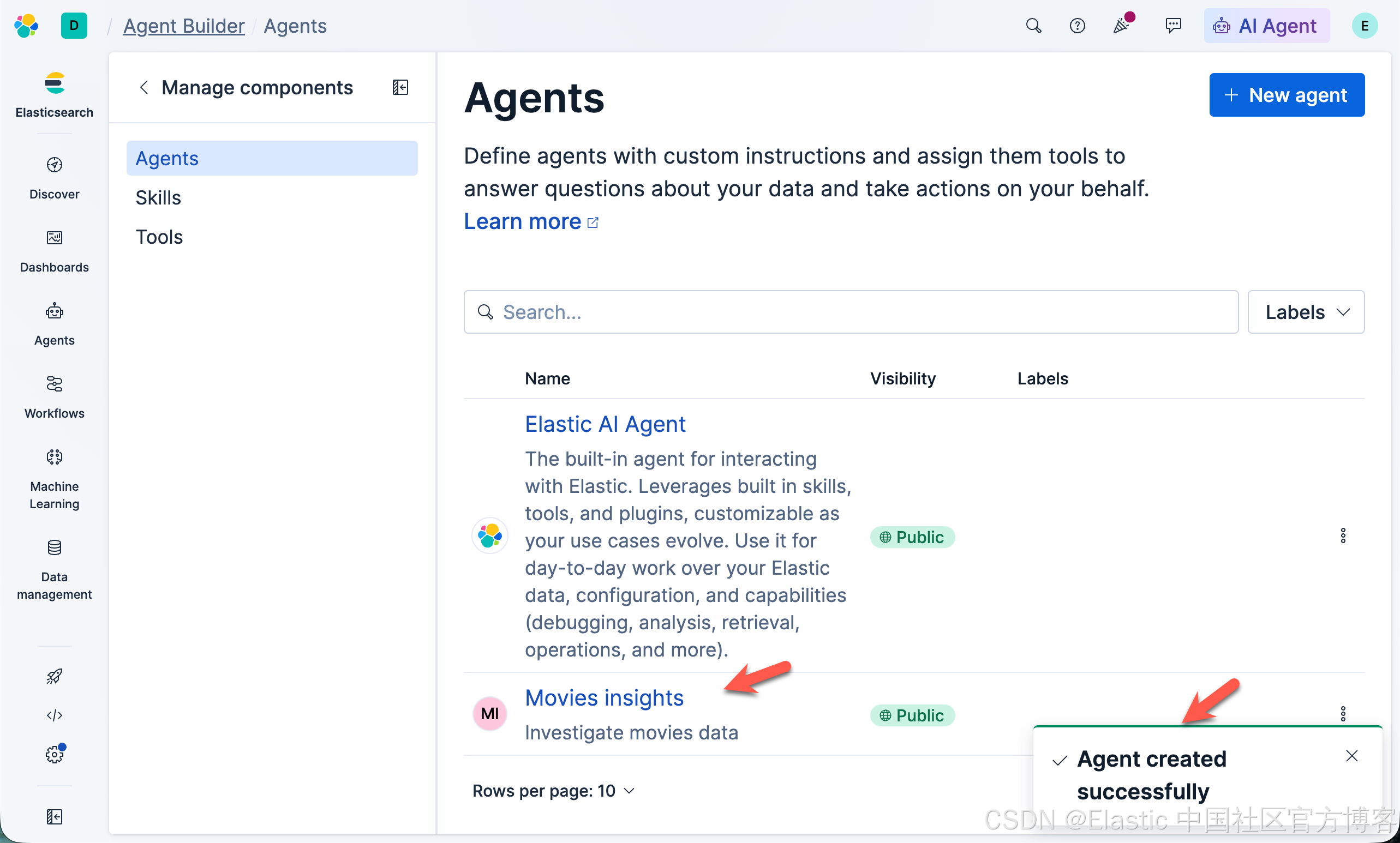Create a New agent
1400x843 pixels.
tap(1287, 95)
